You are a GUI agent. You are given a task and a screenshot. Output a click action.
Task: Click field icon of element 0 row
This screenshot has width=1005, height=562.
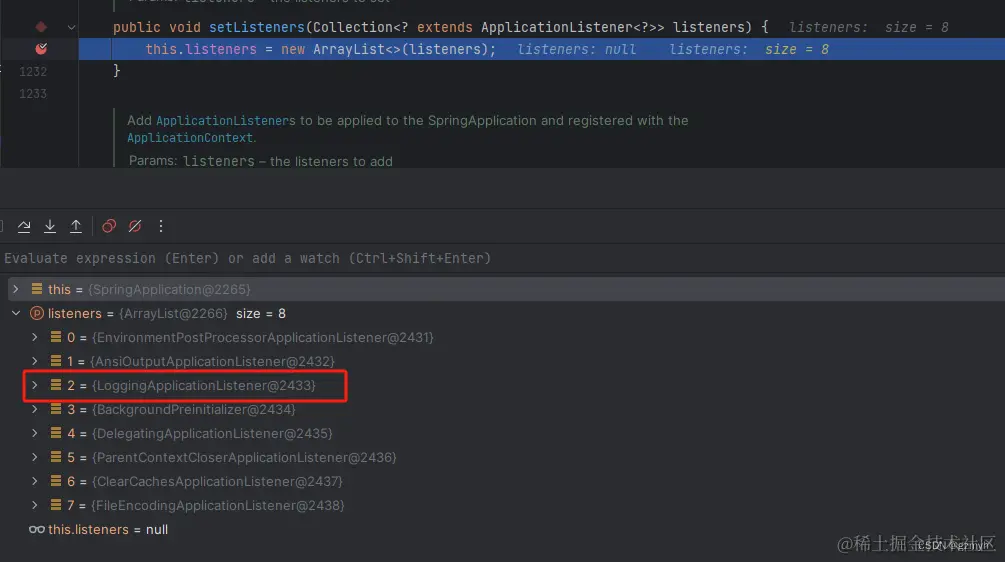[x=56, y=337]
